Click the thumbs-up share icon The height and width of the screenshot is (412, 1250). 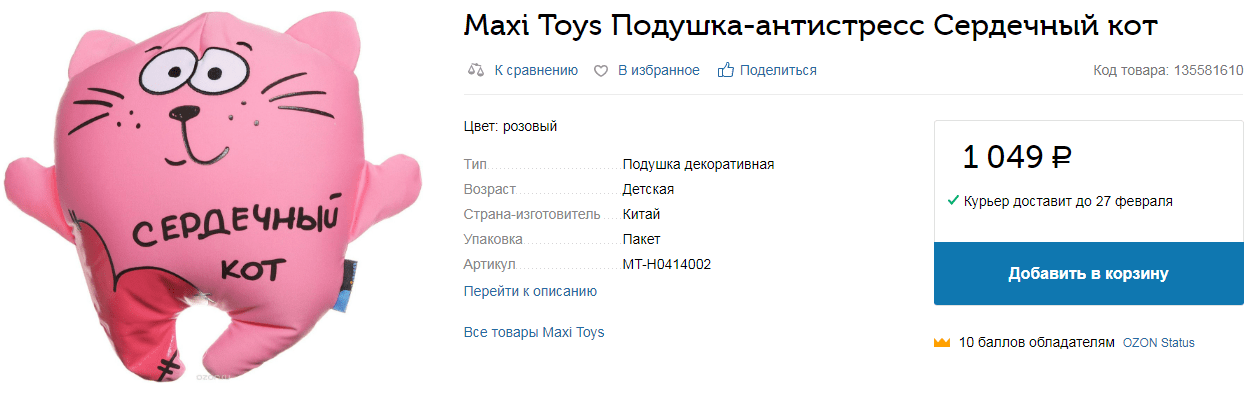pyautogui.click(x=726, y=70)
